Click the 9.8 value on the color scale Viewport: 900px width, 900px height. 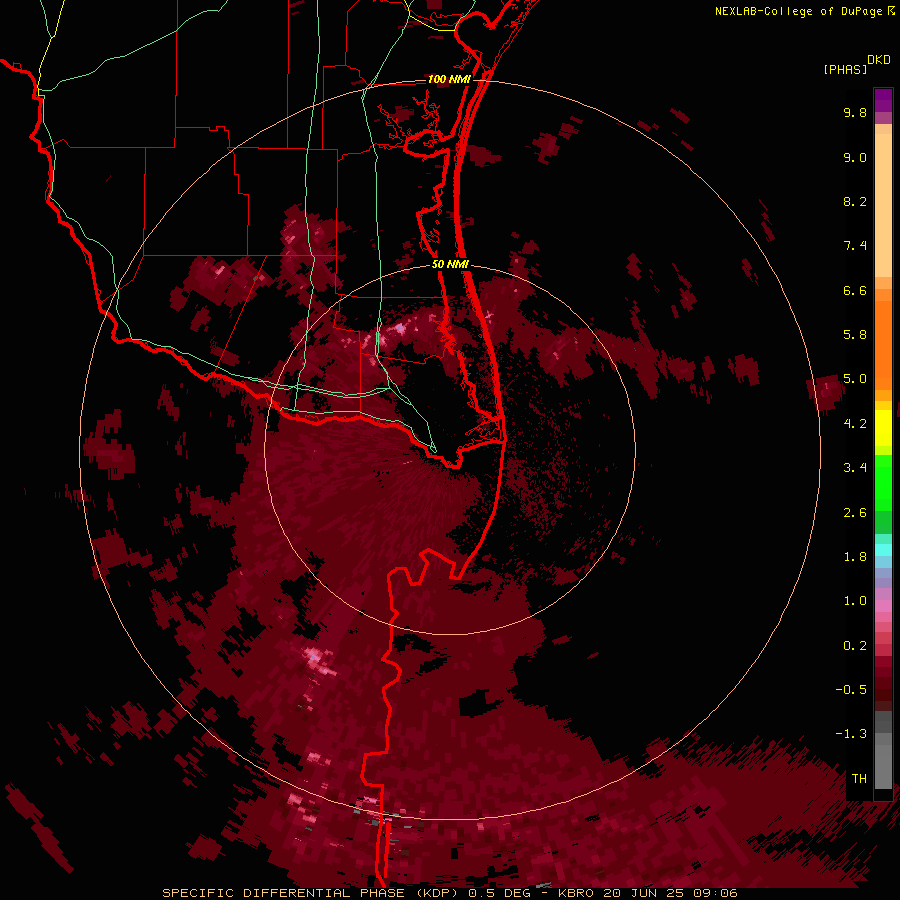(855, 112)
